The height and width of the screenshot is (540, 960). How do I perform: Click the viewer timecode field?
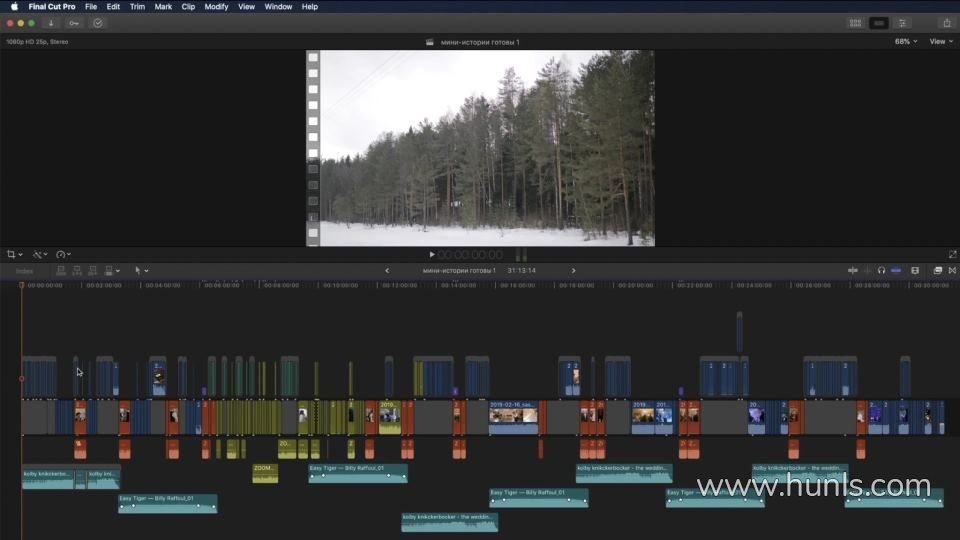click(x=470, y=255)
